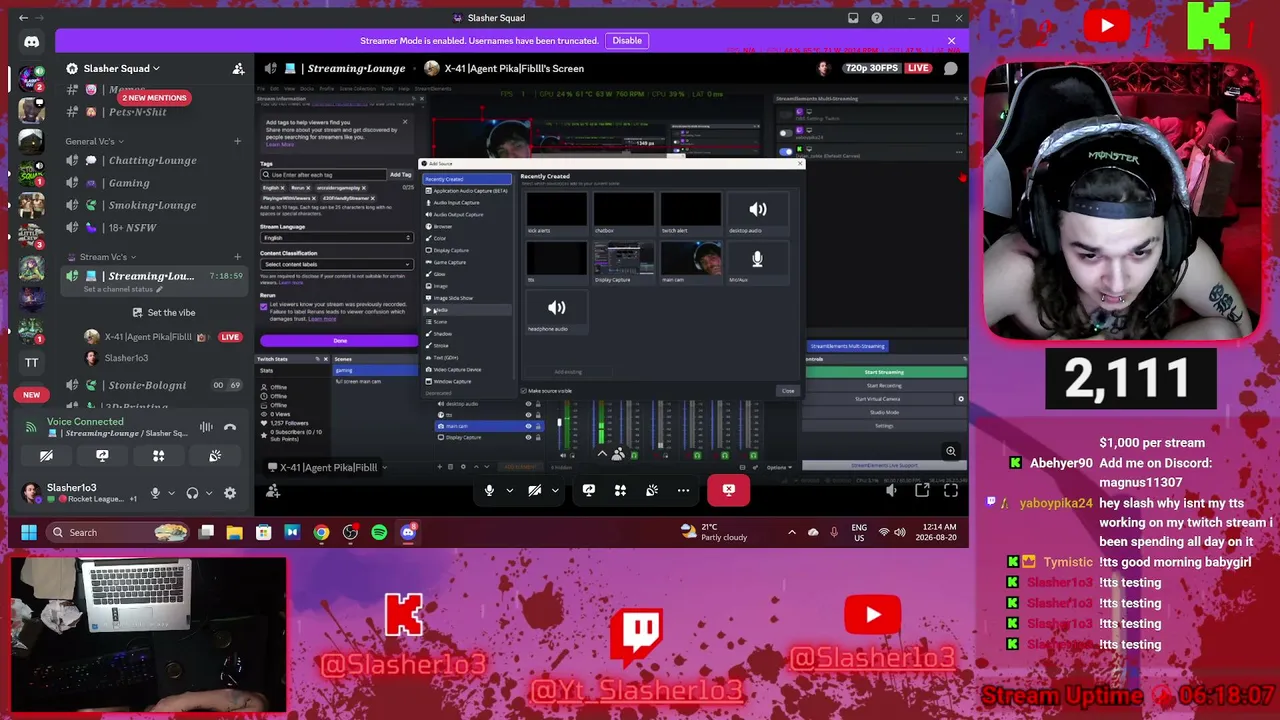1280x720 pixels.
Task: Open soundboard in voice panel
Action: coord(215,456)
